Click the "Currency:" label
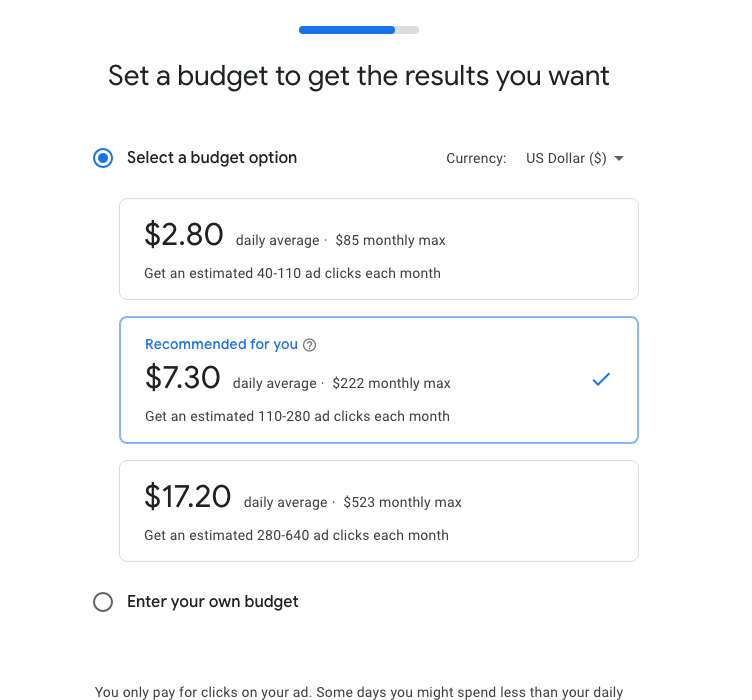The height and width of the screenshot is (700, 752). point(476,159)
